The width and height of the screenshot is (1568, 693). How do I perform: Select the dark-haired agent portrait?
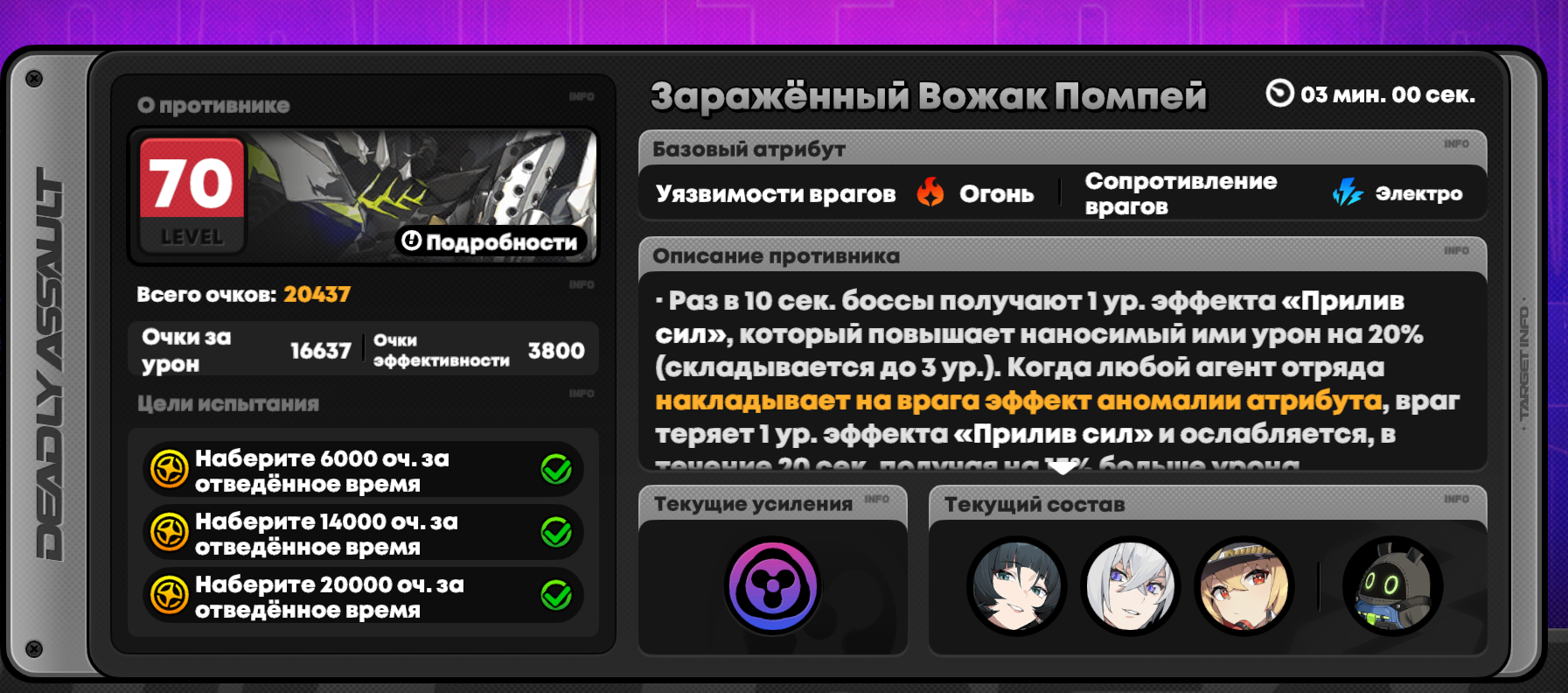coord(1016,586)
